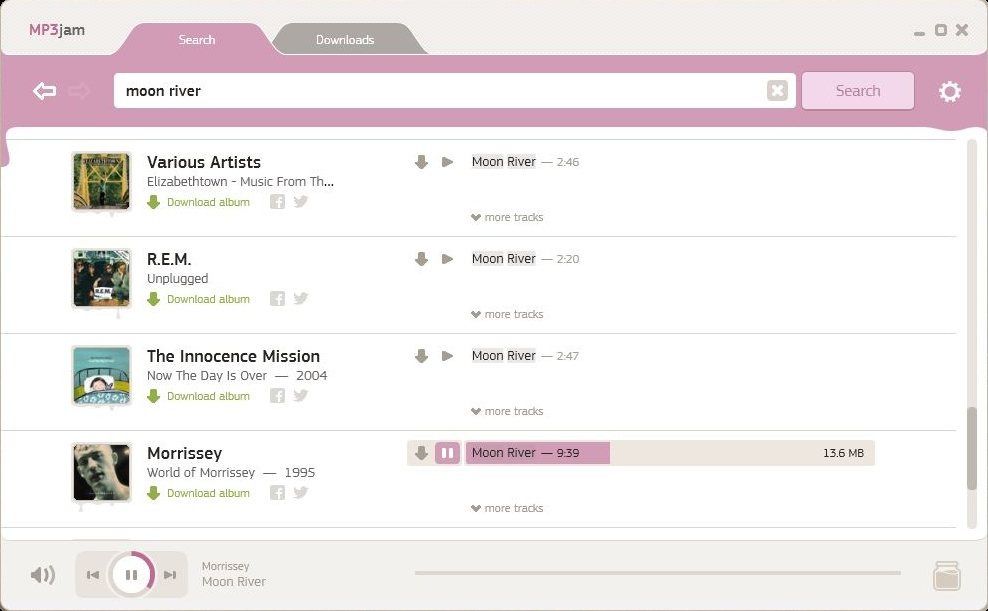
Task: Share Now The Day Is Over on Facebook
Action: point(277,396)
